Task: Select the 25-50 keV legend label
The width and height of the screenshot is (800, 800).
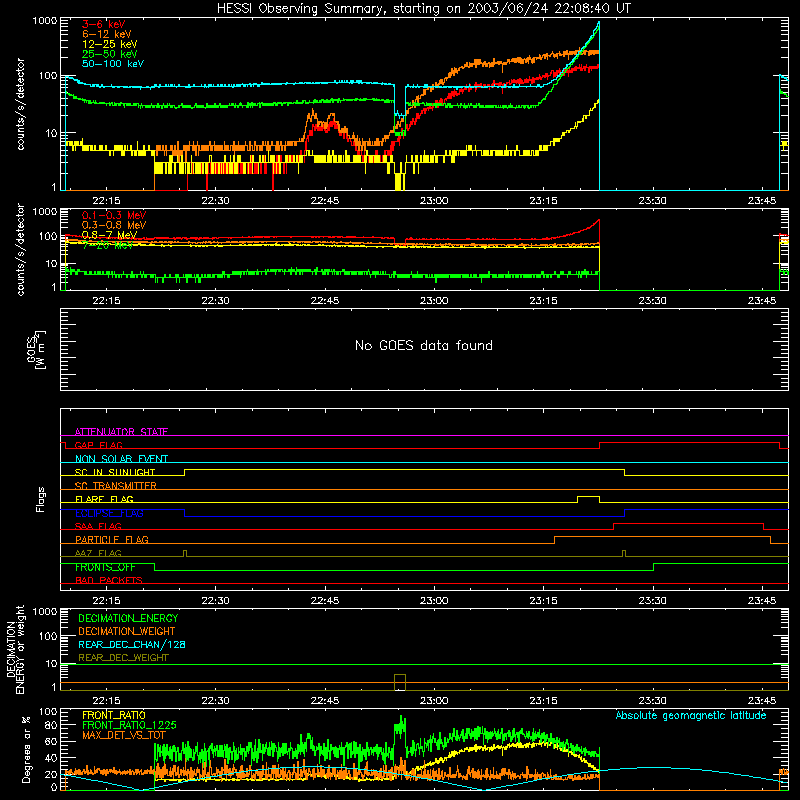Action: (x=110, y=54)
